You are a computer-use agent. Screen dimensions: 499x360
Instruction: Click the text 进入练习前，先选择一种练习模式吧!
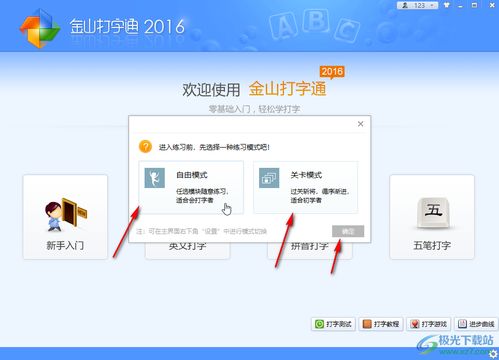(214, 147)
